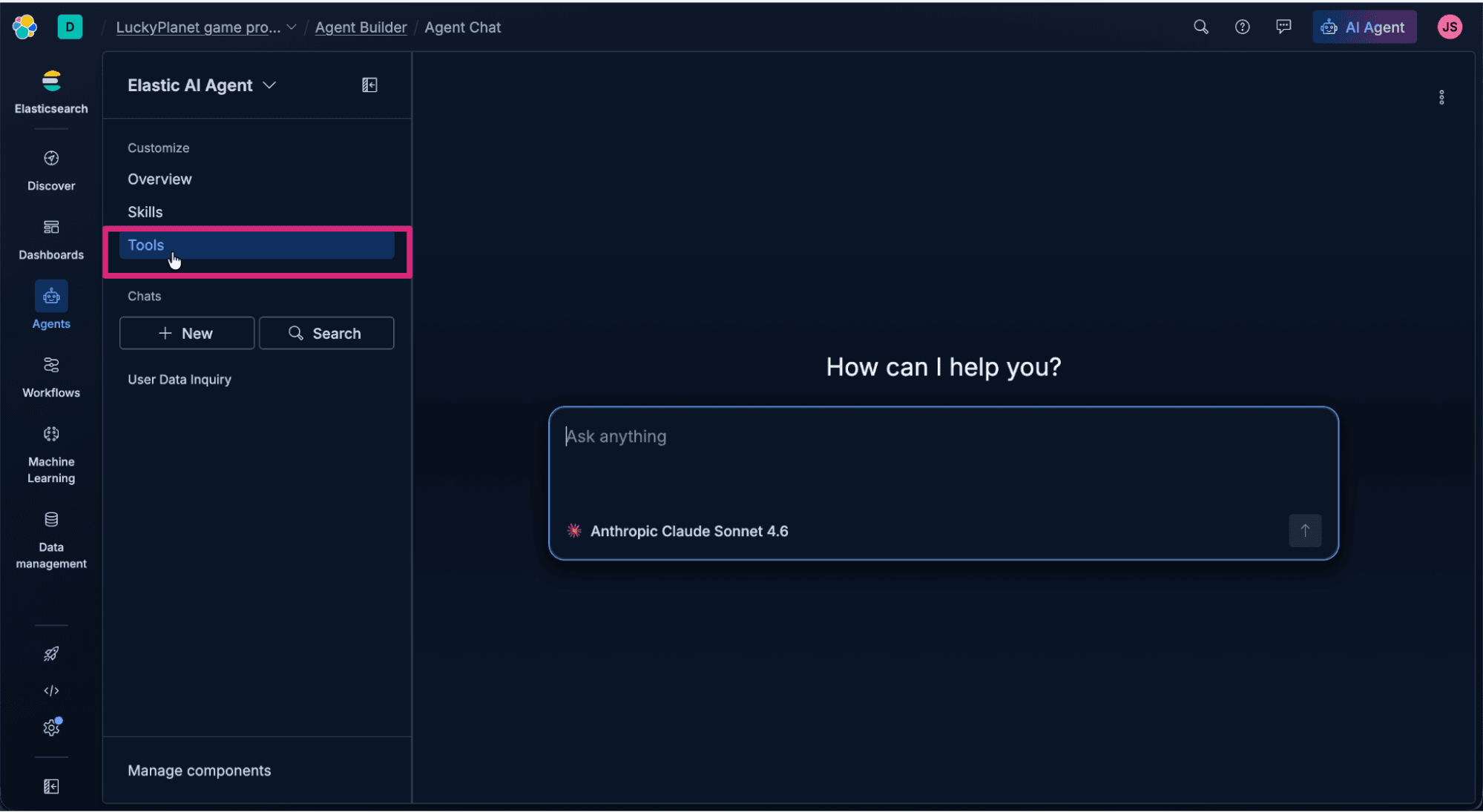
Task: Click the Elastic logo icon
Action: pos(24,27)
